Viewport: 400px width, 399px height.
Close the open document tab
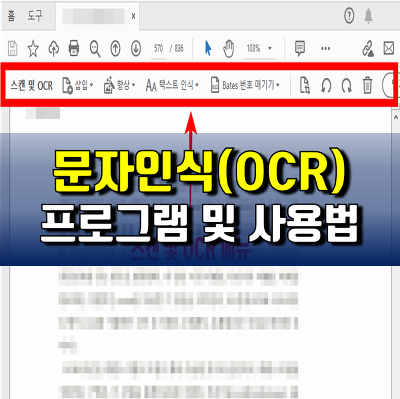[x=133, y=16]
